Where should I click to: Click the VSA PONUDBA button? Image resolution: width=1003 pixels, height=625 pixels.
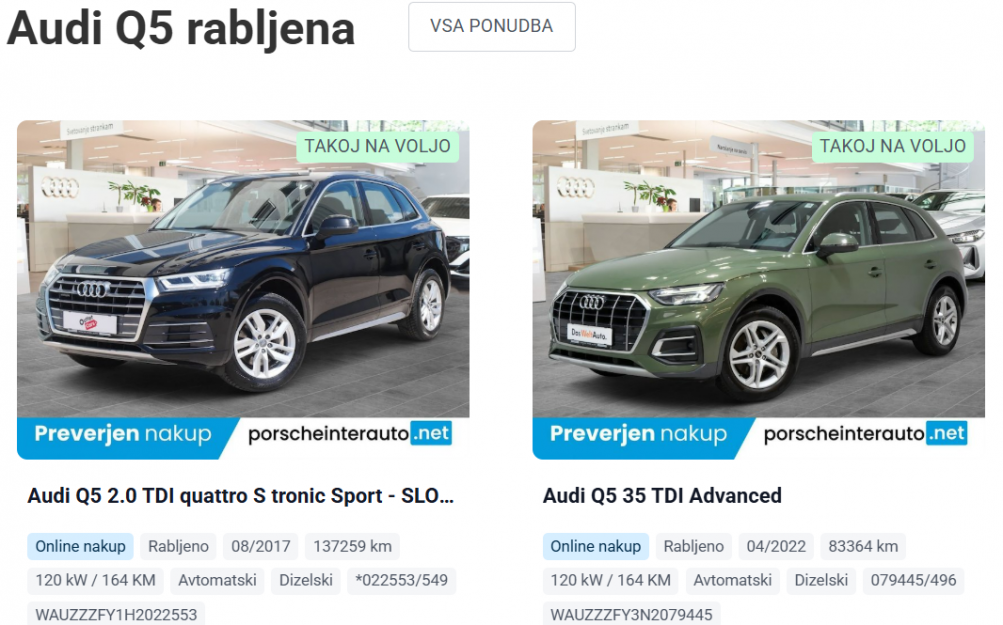pos(491,26)
